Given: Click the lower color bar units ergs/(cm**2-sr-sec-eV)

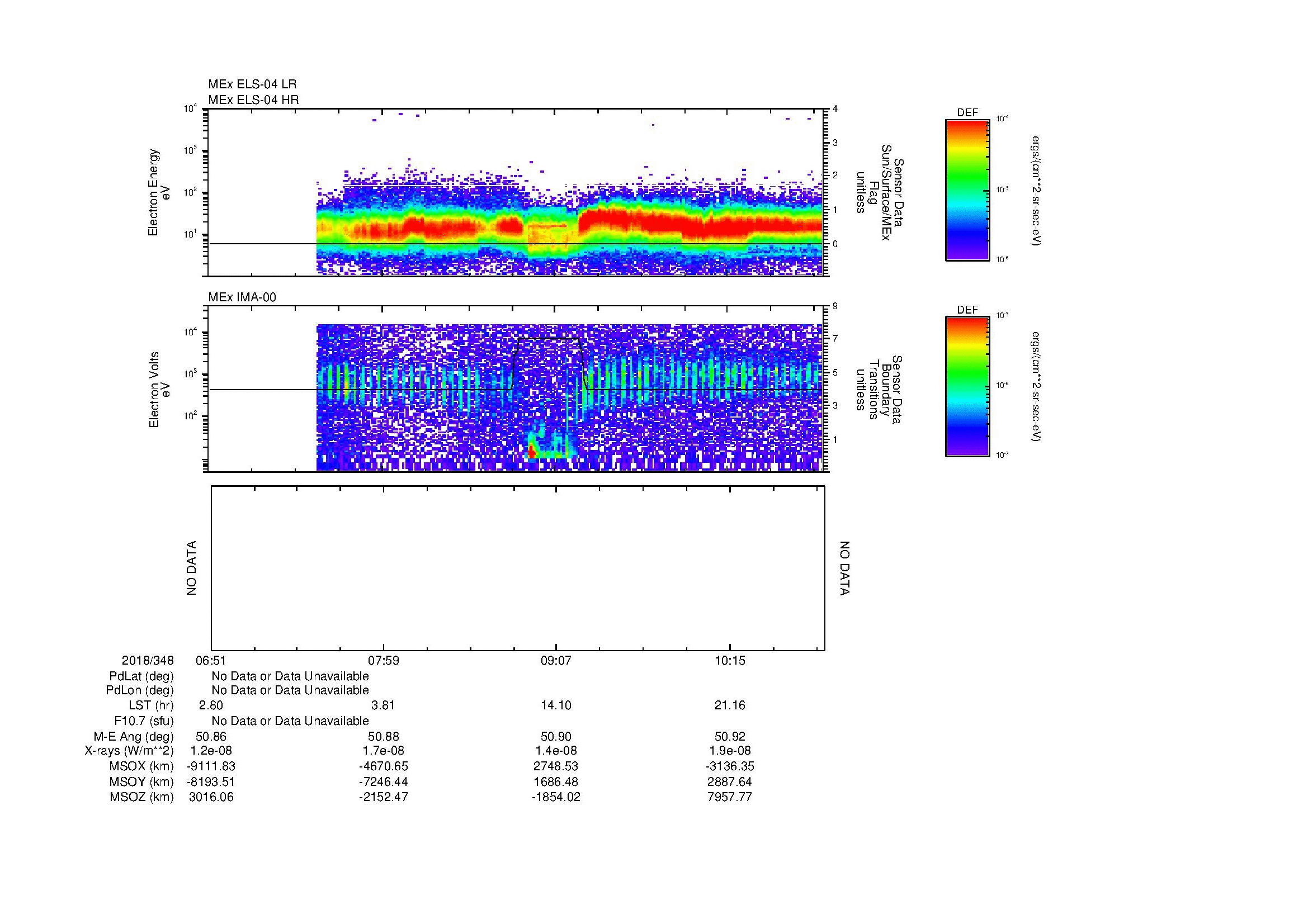Looking at the screenshot, I should pos(1036,387).
